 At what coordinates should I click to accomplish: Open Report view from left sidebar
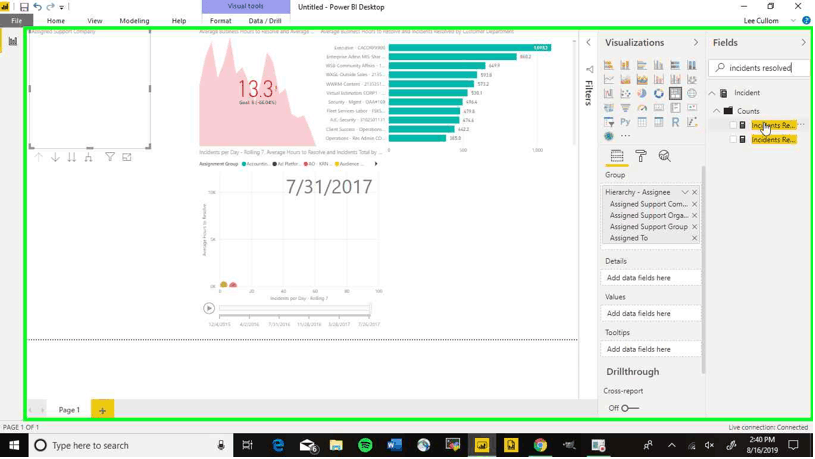(13, 42)
